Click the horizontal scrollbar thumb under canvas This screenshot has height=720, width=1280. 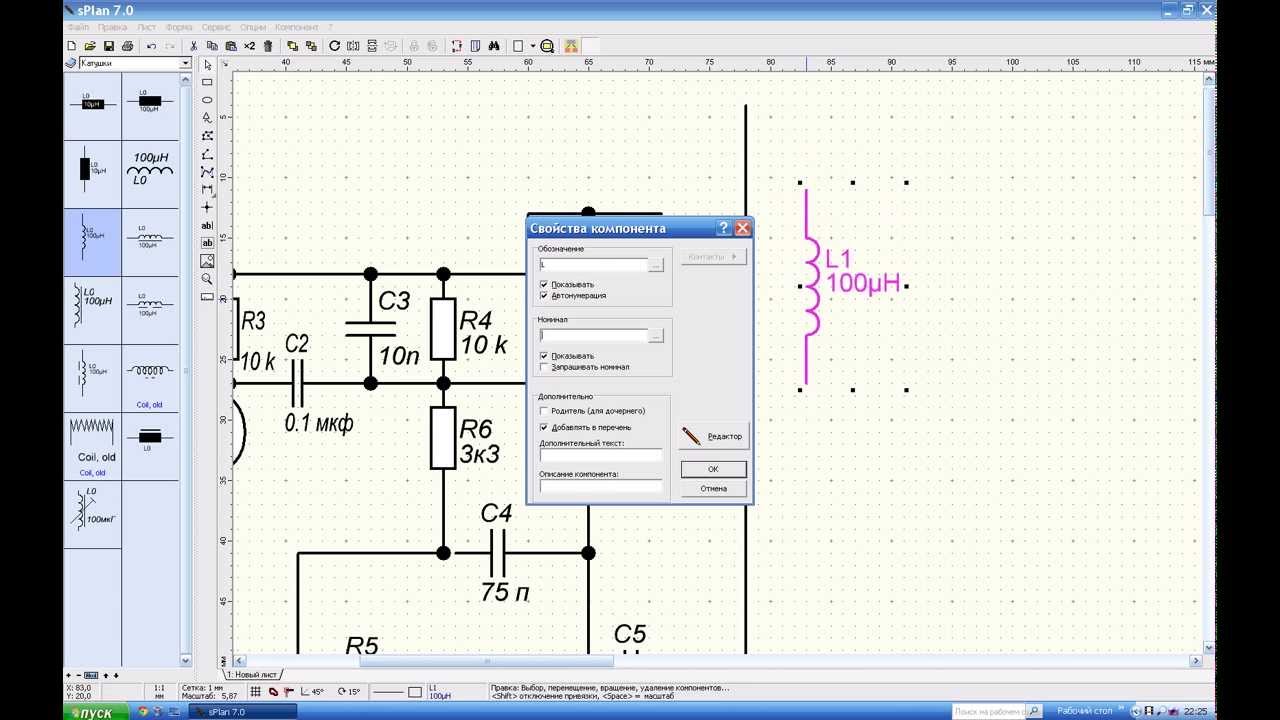pos(487,661)
